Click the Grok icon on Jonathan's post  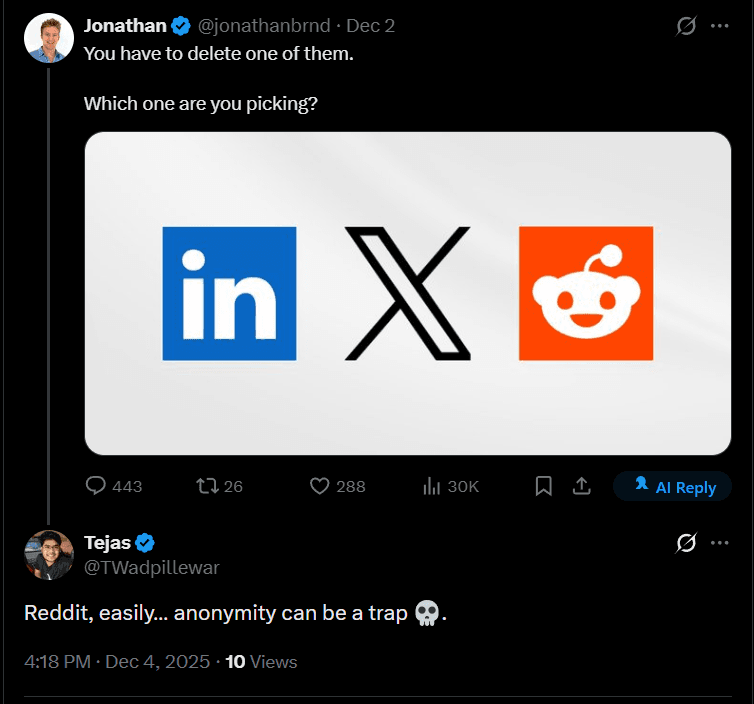pos(686,27)
